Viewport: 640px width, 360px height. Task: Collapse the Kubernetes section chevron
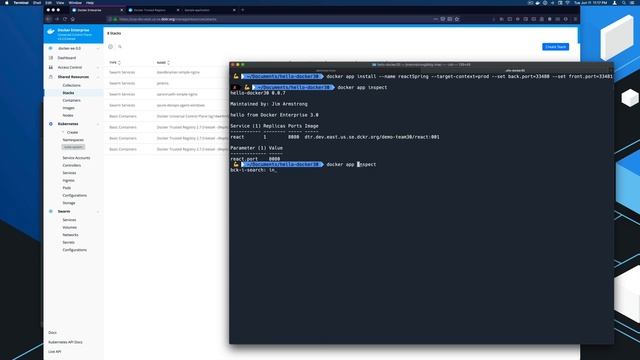pos(98,124)
